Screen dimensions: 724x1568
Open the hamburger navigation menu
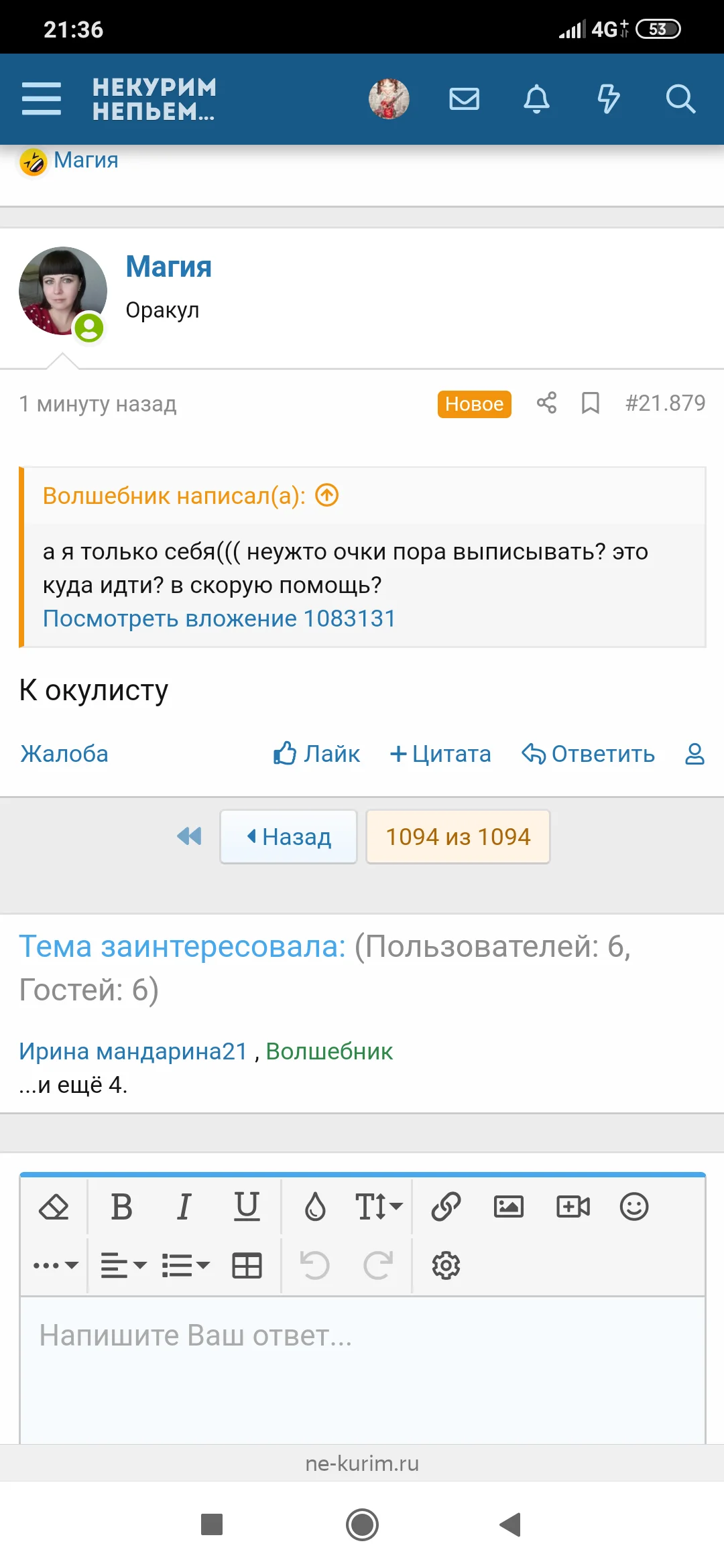(x=42, y=99)
